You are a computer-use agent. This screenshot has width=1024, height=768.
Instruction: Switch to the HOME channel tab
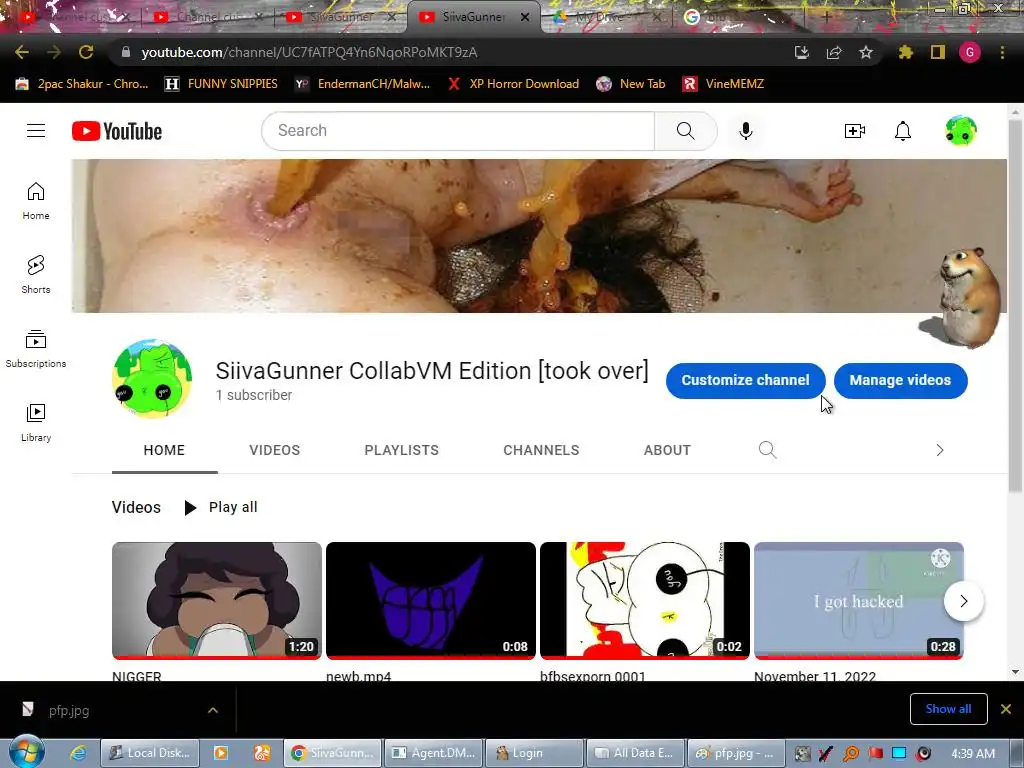coord(164,450)
